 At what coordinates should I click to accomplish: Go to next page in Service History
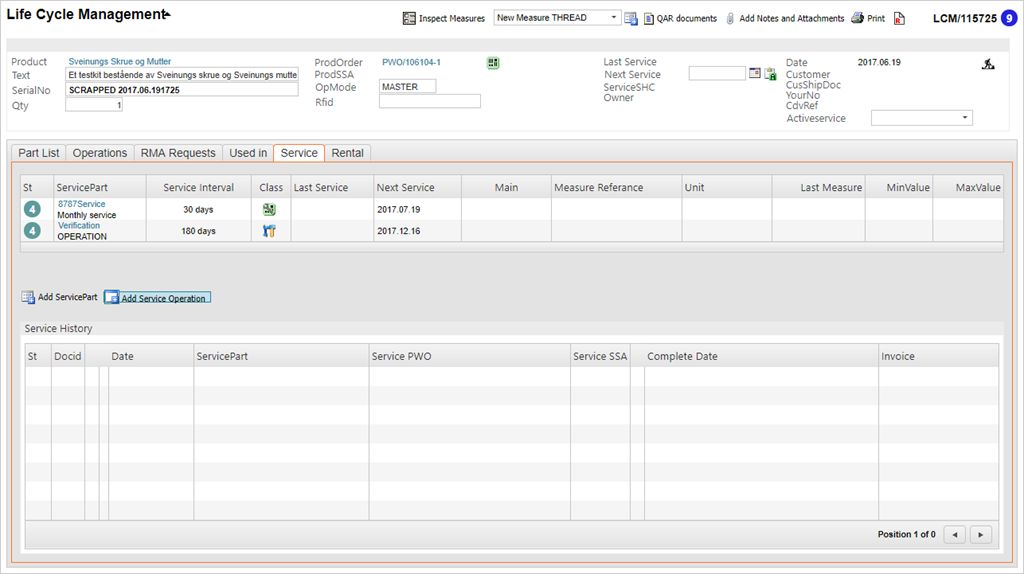click(x=981, y=535)
